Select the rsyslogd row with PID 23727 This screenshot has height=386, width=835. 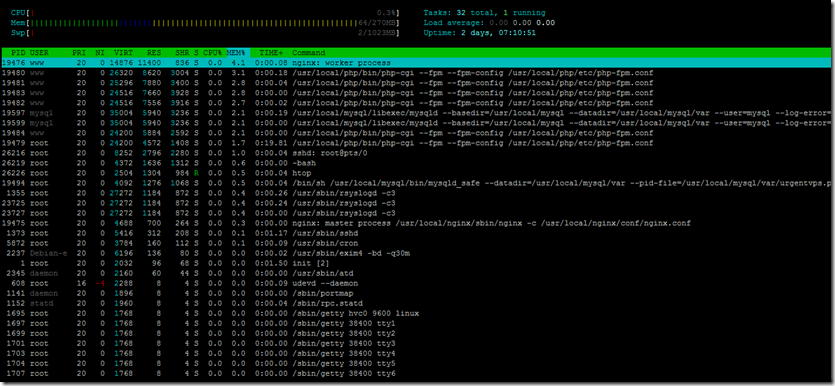416,213
